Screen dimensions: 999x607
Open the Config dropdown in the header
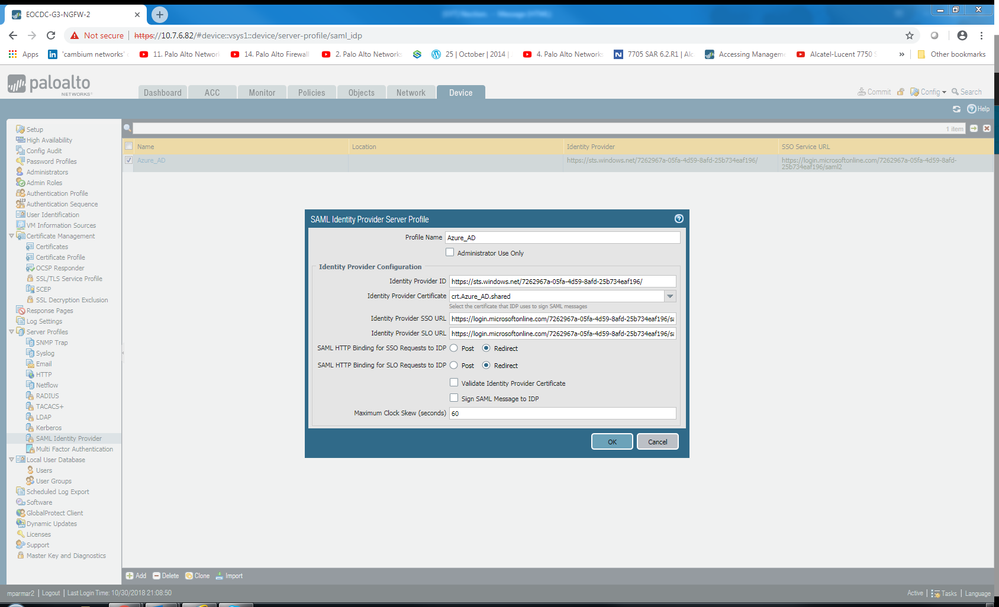coord(928,92)
